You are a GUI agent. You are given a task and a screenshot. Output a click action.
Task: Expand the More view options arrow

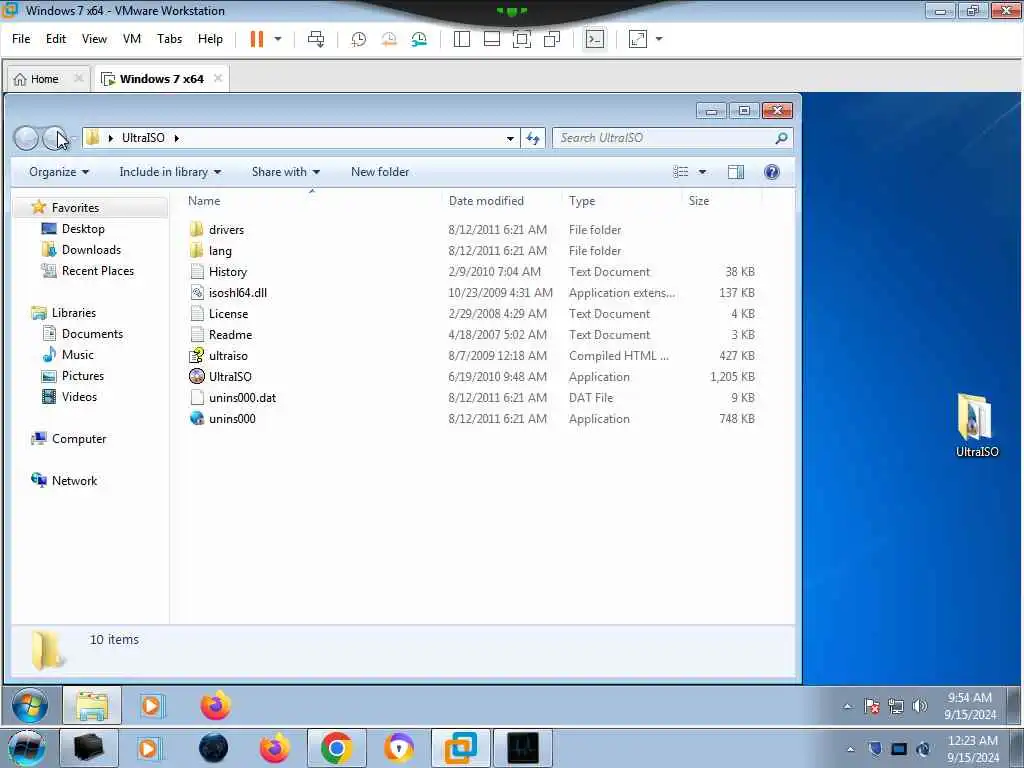click(702, 172)
